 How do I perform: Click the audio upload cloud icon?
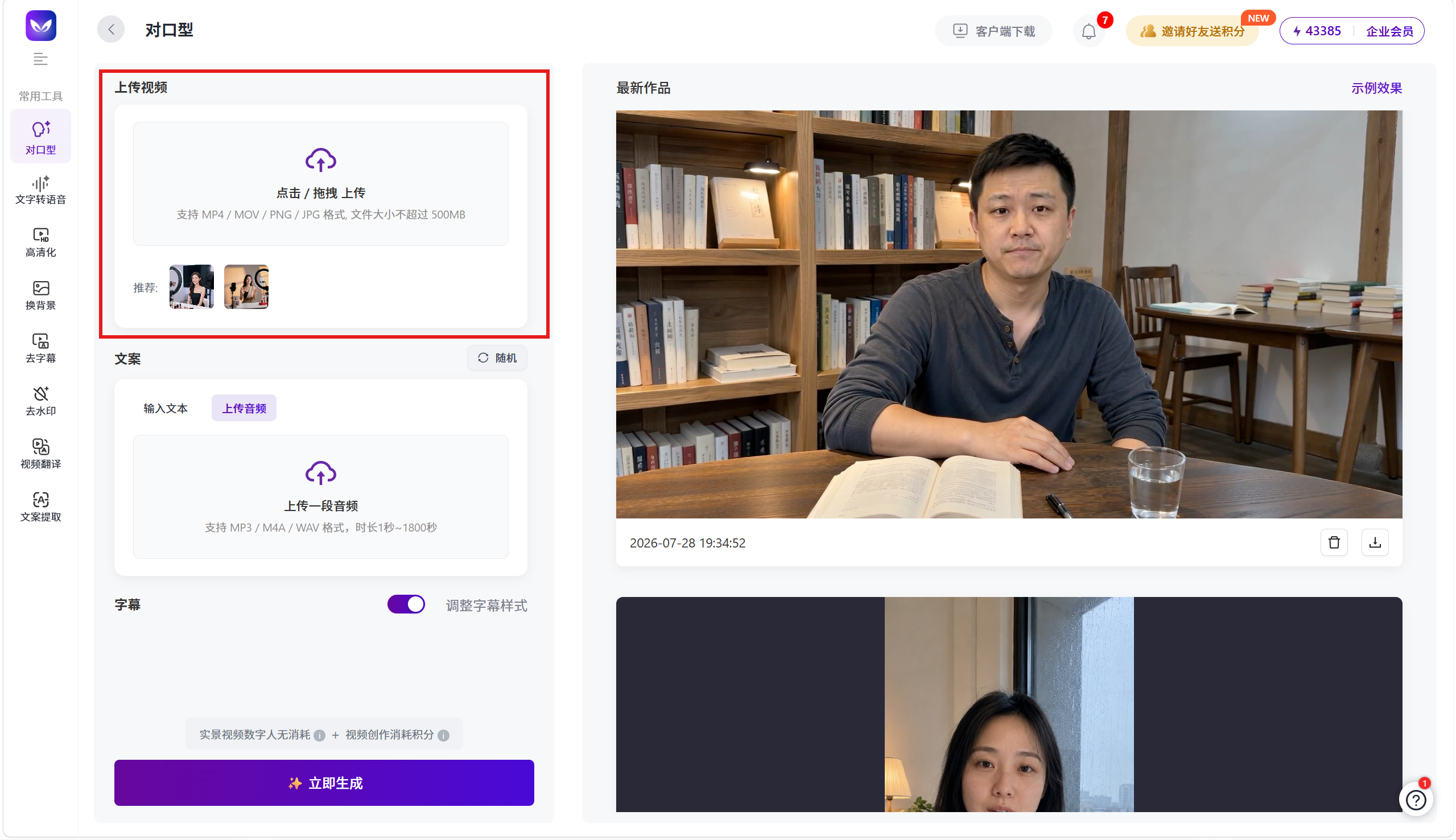tap(320, 473)
